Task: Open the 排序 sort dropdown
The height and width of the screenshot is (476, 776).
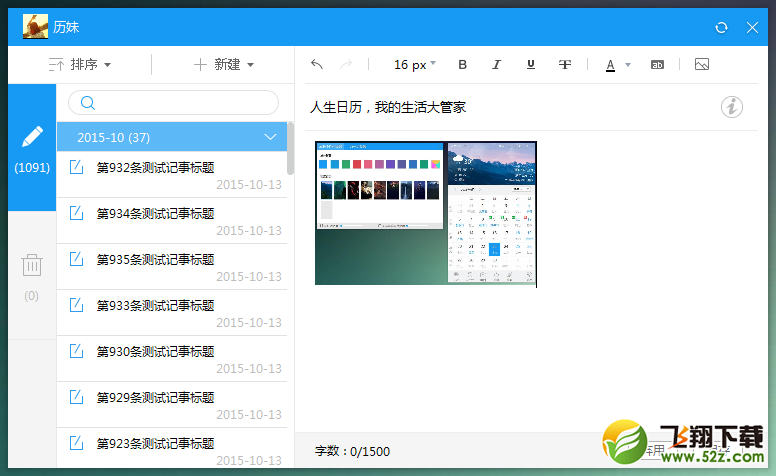Action: 80,64
